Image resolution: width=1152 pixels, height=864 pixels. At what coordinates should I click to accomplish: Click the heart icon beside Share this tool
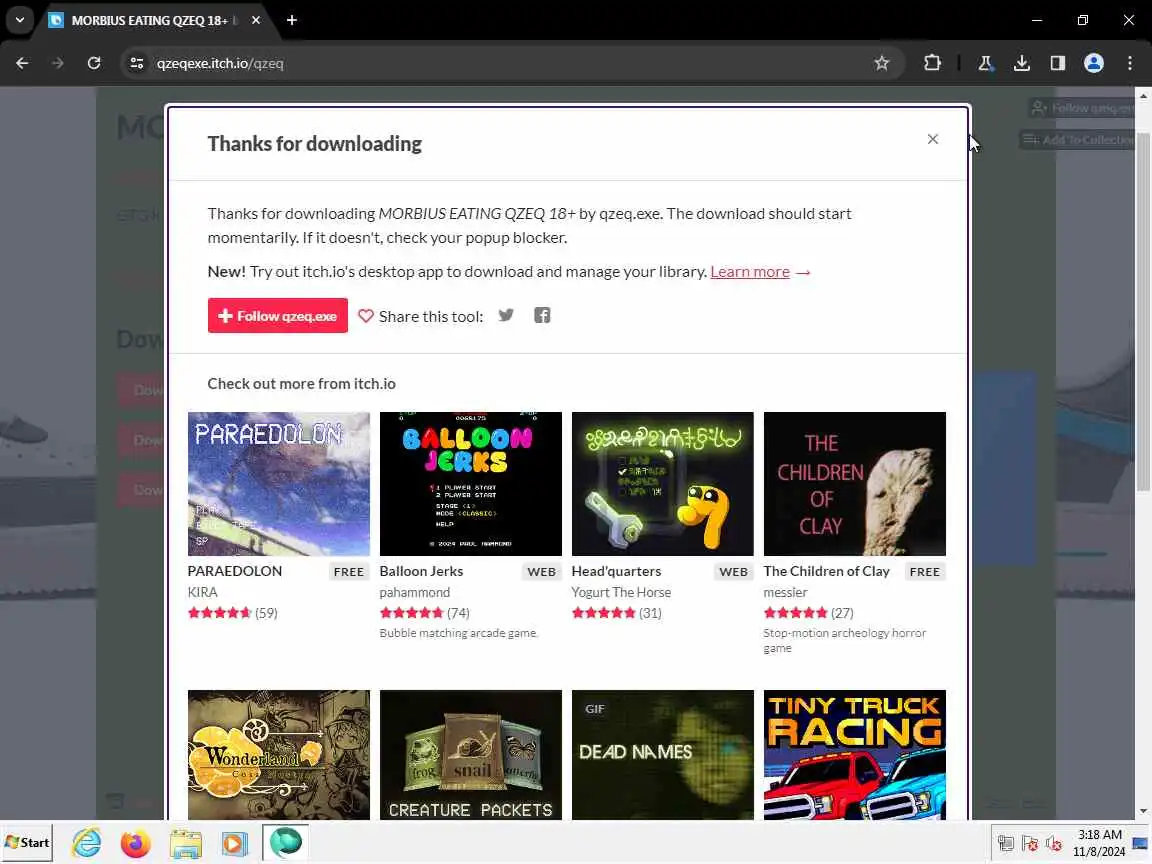coord(365,316)
